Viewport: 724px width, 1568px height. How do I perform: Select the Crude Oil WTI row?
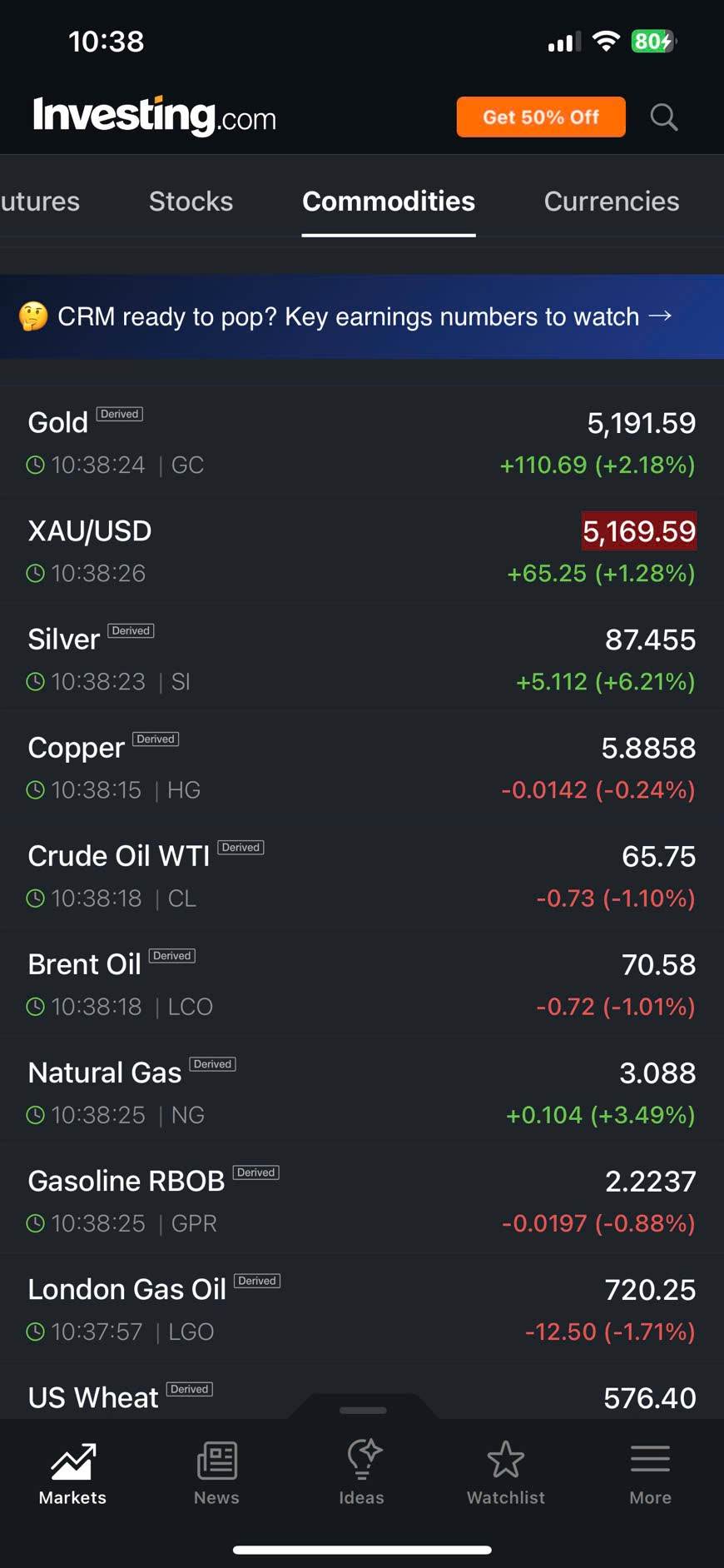coord(362,876)
